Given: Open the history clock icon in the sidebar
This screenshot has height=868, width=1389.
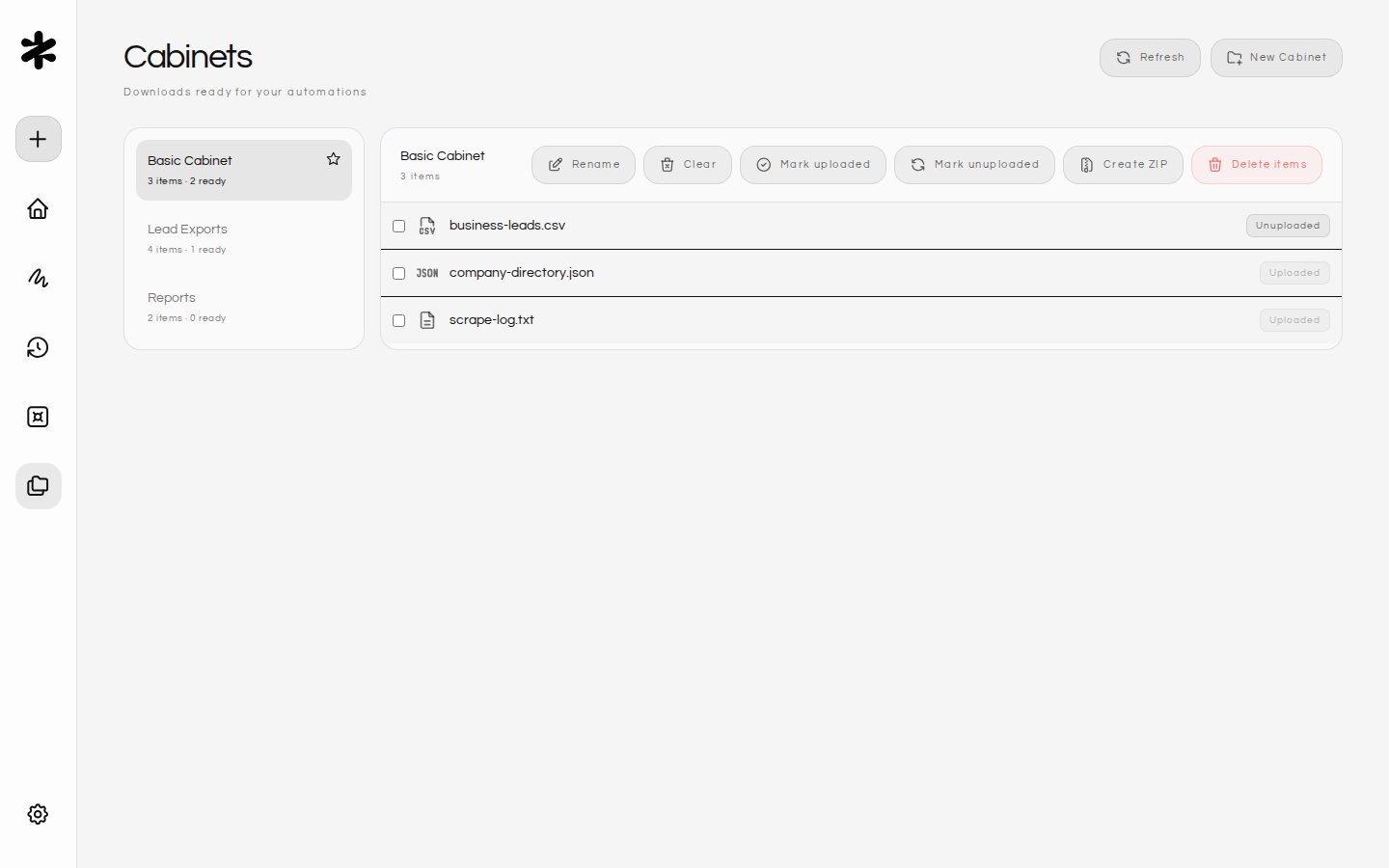Looking at the screenshot, I should pyautogui.click(x=39, y=347).
